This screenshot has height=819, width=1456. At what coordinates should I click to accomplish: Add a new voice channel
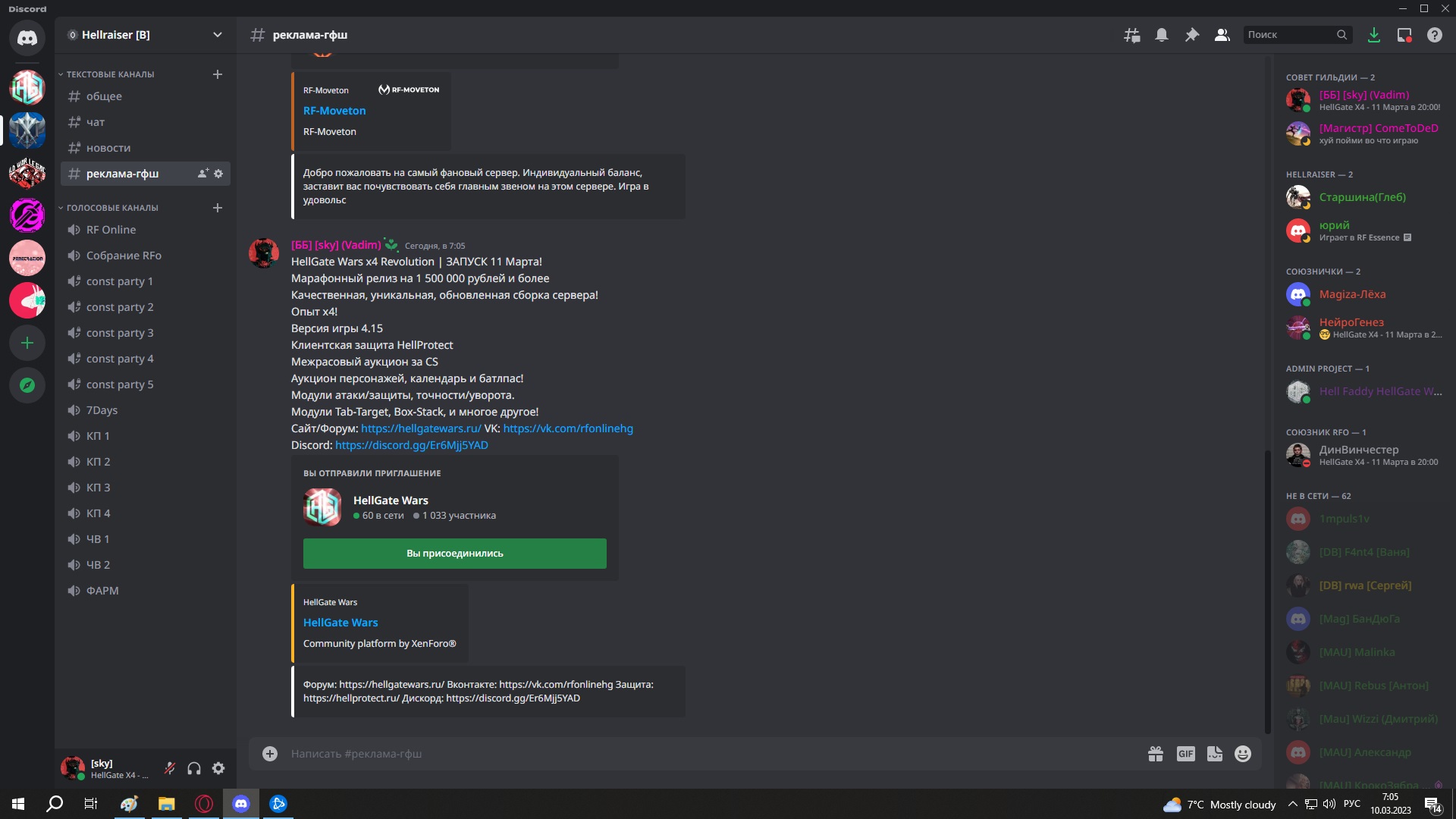click(x=218, y=208)
